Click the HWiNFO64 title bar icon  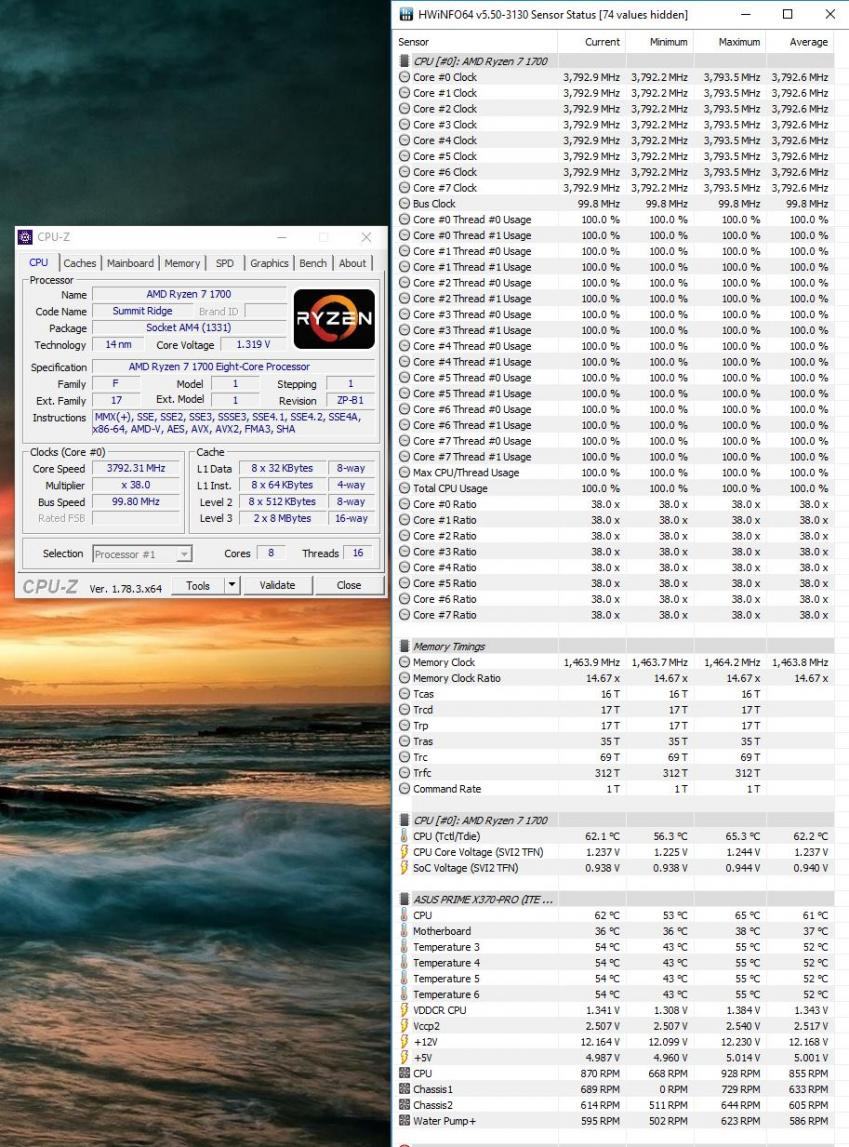pos(406,14)
